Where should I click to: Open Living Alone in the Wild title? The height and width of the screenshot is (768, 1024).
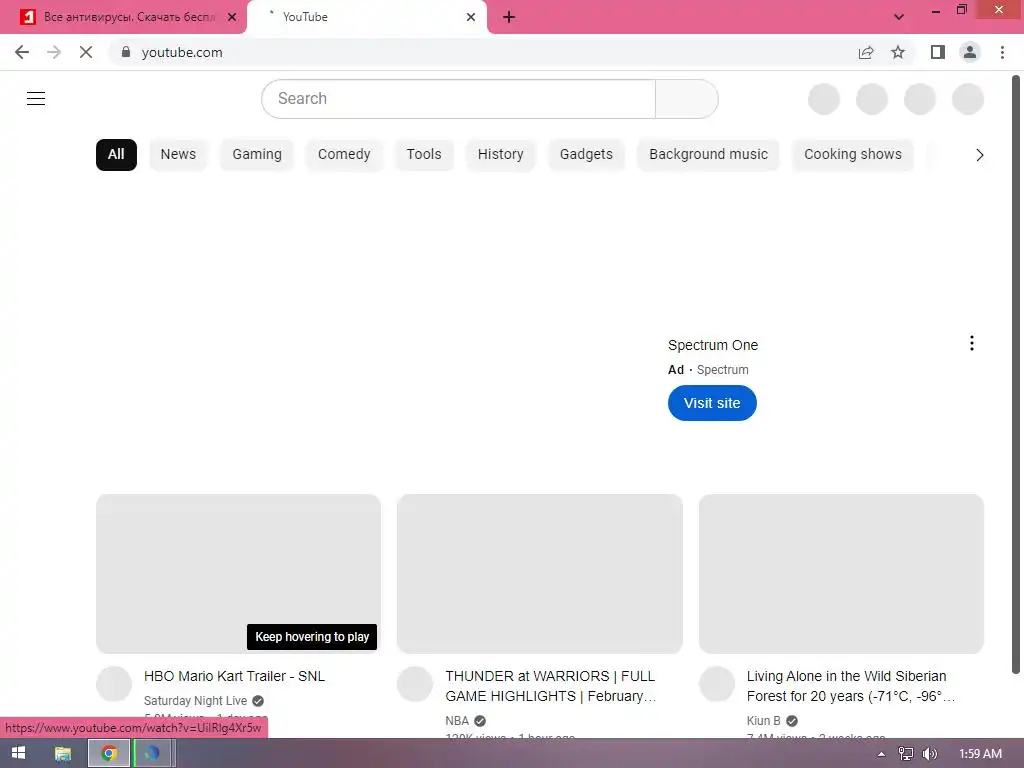pos(851,686)
